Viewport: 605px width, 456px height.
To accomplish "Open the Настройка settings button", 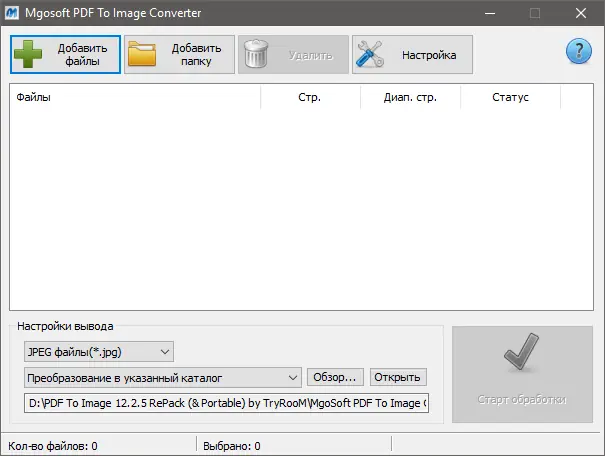I will click(x=412, y=54).
